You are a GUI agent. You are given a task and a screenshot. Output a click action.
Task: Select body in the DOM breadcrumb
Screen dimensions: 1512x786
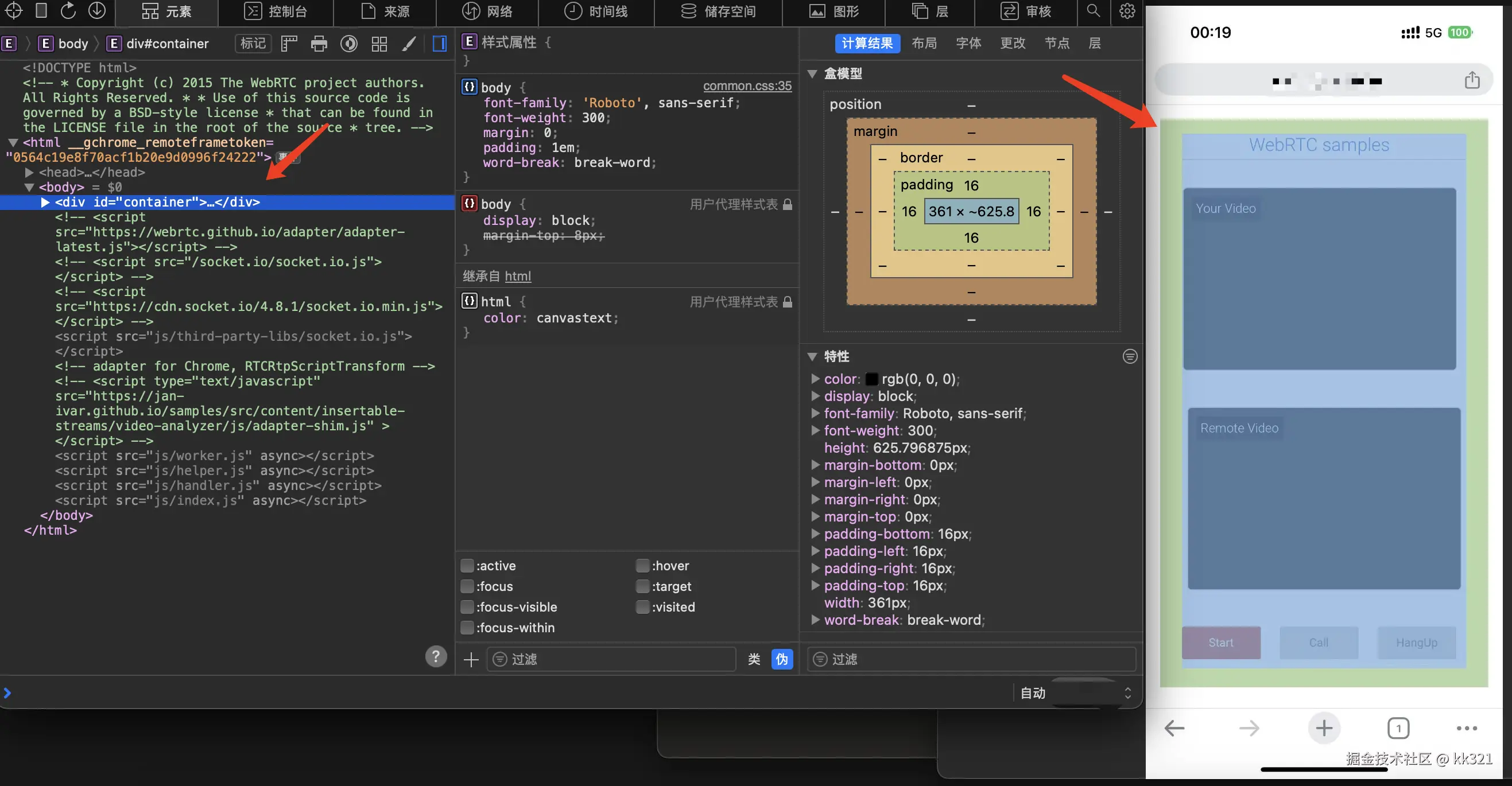(63, 44)
